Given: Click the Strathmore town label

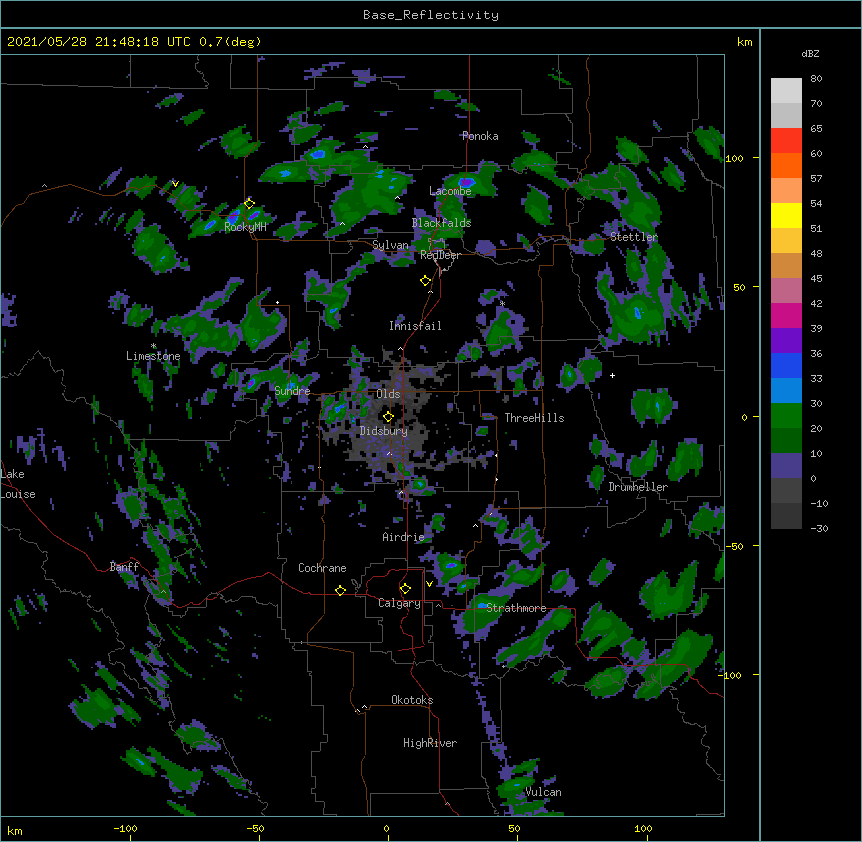Looking at the screenshot, I should pos(516,608).
